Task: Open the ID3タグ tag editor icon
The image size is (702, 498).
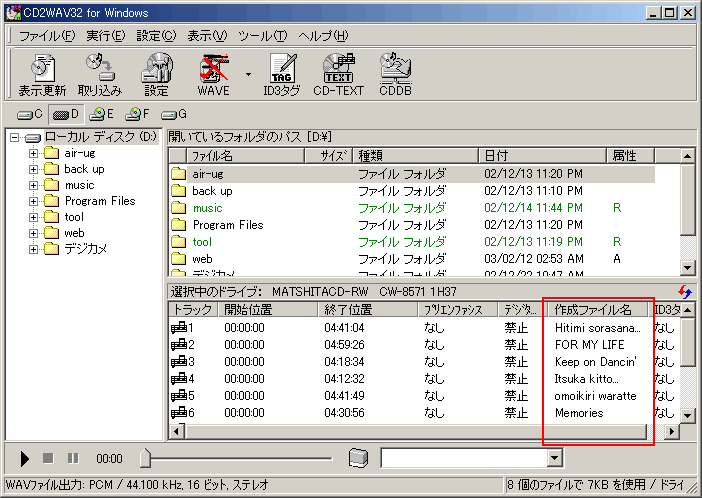Action: click(x=280, y=74)
